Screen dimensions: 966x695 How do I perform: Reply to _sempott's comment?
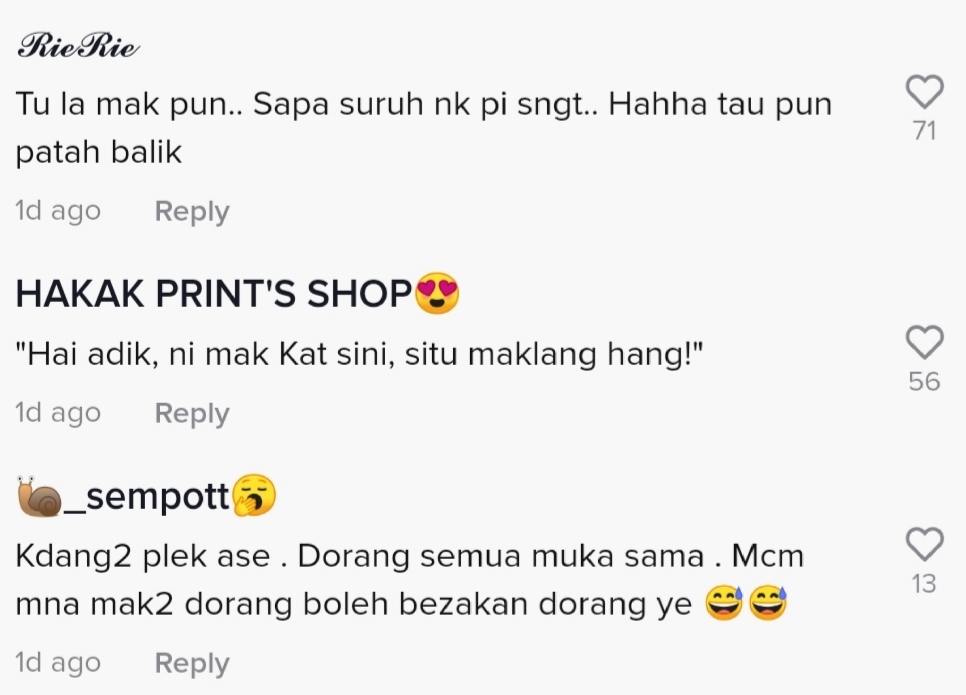192,664
